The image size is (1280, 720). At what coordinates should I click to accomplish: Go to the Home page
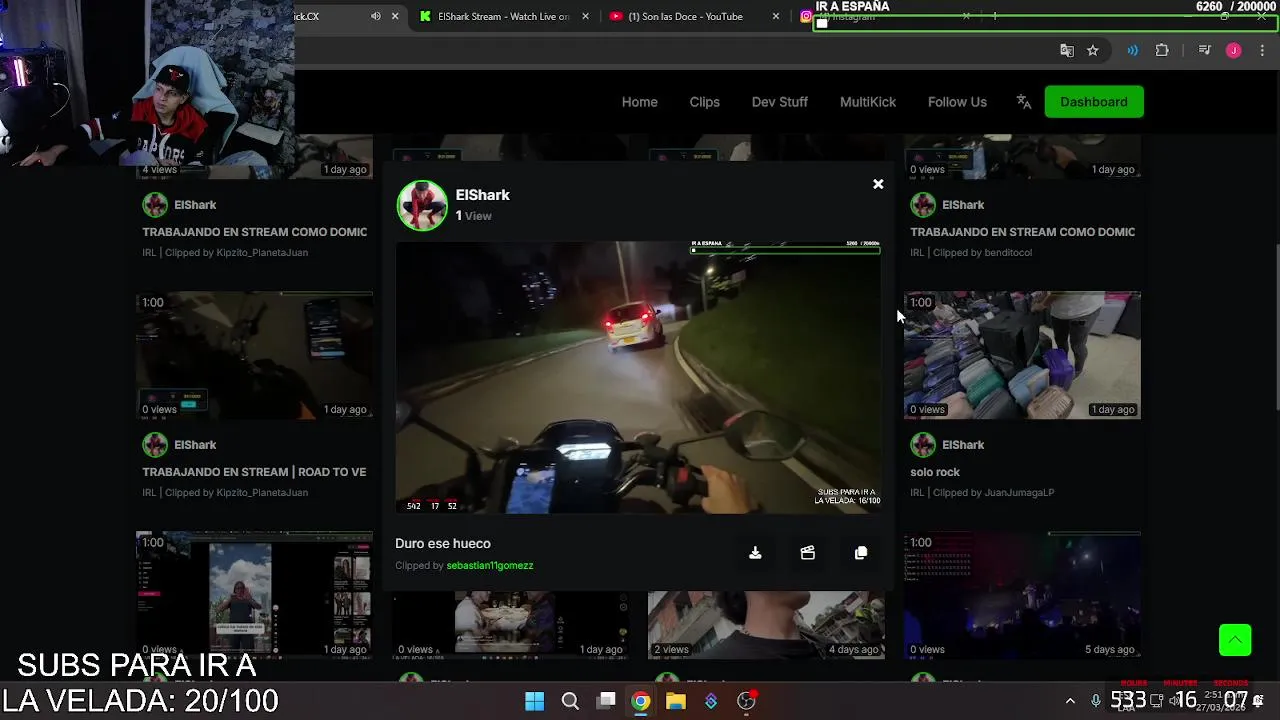click(639, 102)
